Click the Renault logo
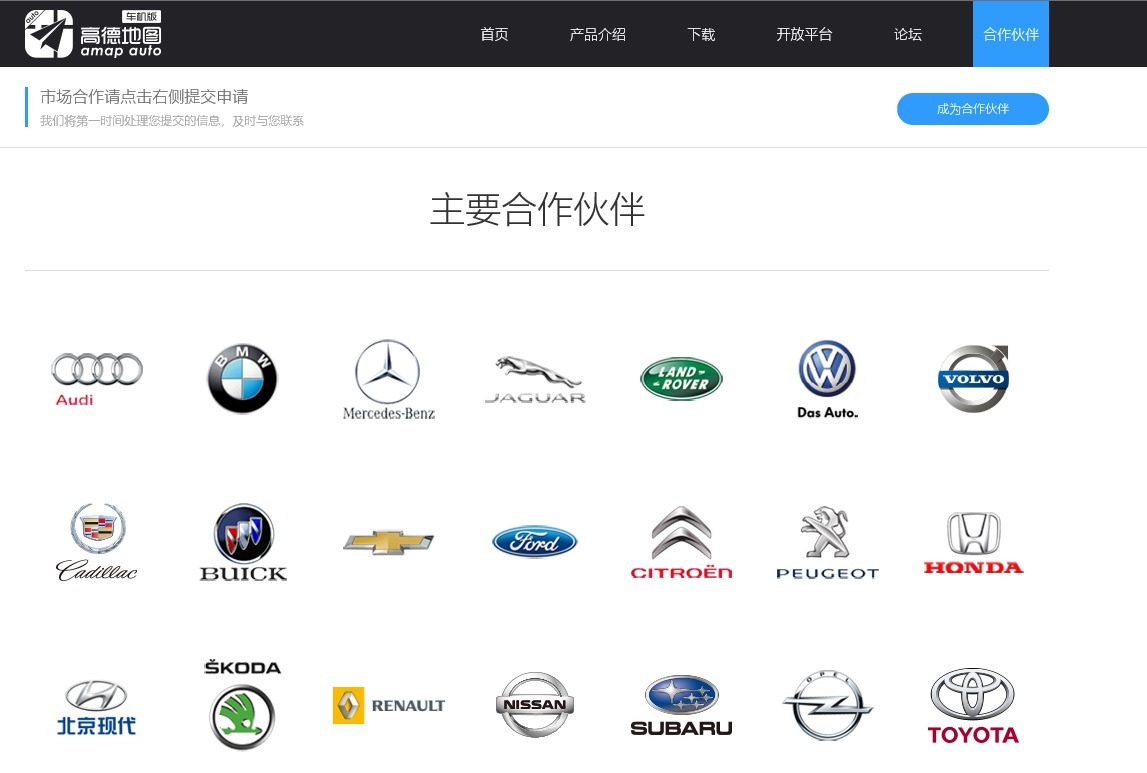Screen dimensions: 1147x773 (388, 706)
